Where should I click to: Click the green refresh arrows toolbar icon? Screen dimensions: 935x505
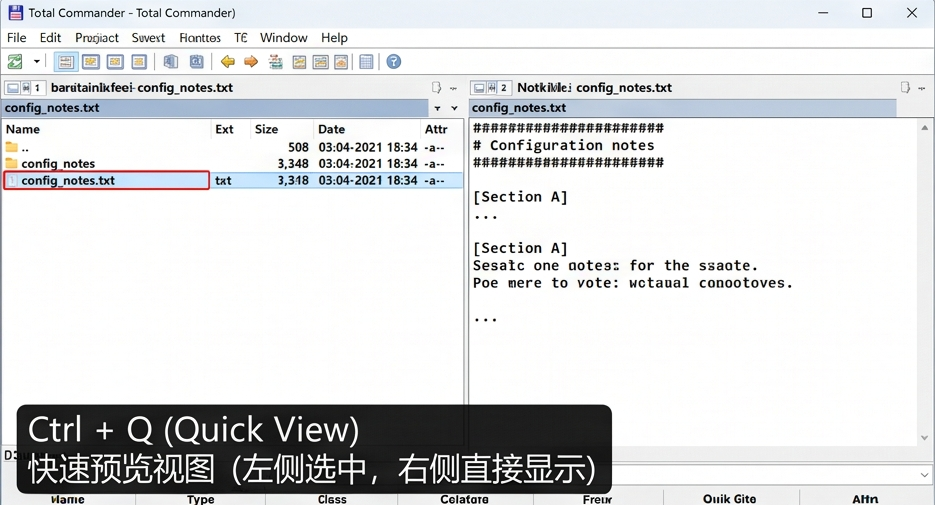coord(15,61)
